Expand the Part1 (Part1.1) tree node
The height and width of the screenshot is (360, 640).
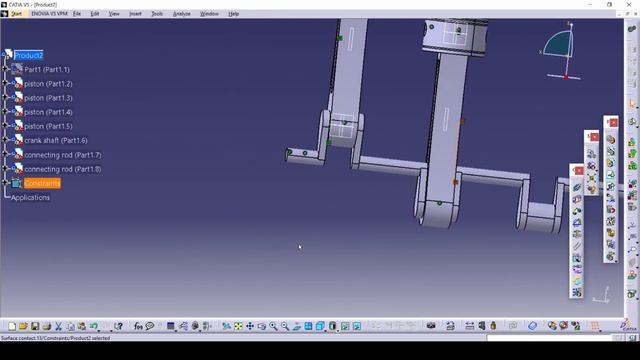coord(5,69)
